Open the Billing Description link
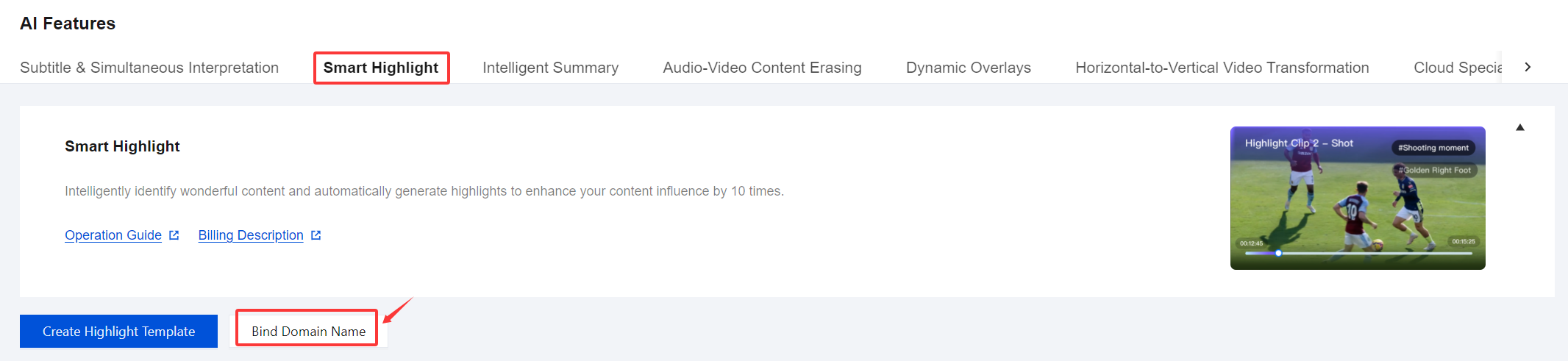The height and width of the screenshot is (361, 1568). coord(251,235)
